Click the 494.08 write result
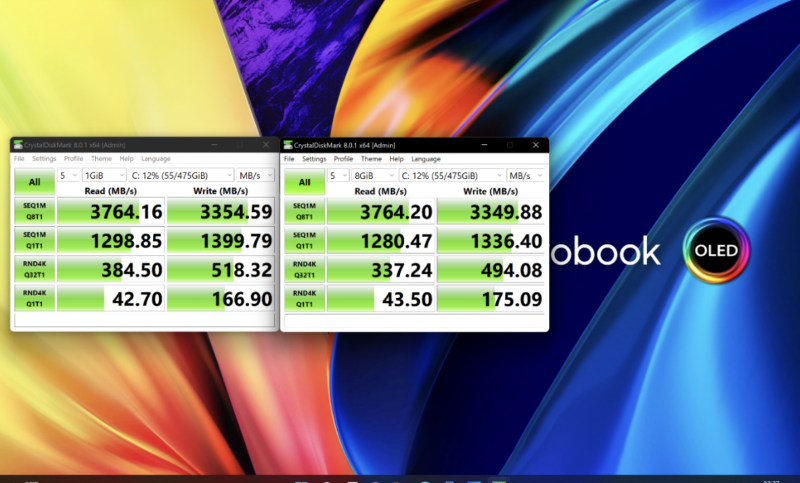The width and height of the screenshot is (800, 483). click(491, 269)
